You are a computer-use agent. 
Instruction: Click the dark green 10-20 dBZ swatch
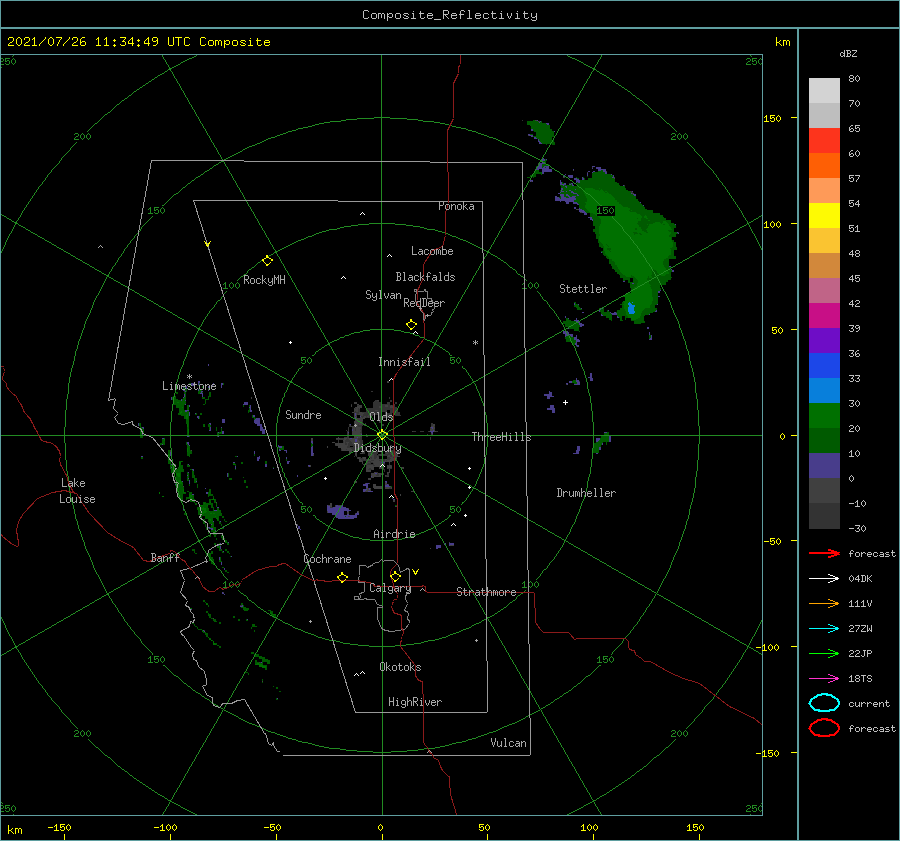click(824, 441)
